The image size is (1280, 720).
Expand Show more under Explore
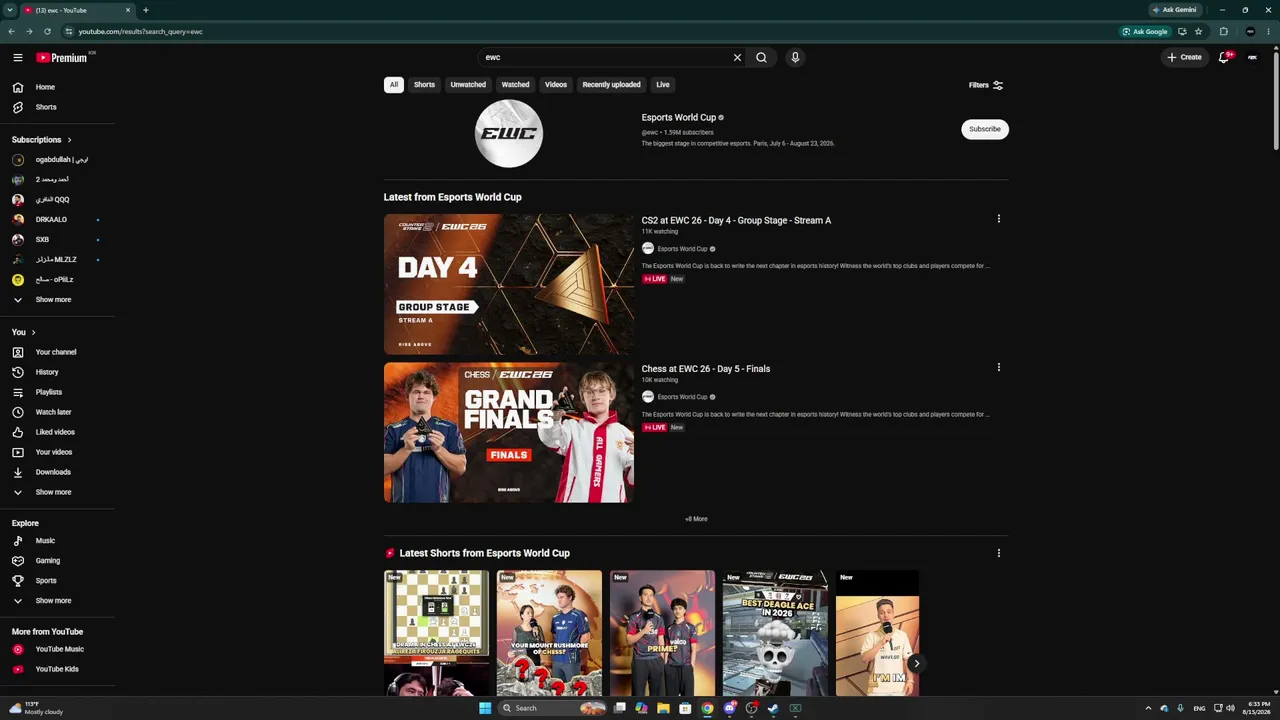click(x=57, y=601)
